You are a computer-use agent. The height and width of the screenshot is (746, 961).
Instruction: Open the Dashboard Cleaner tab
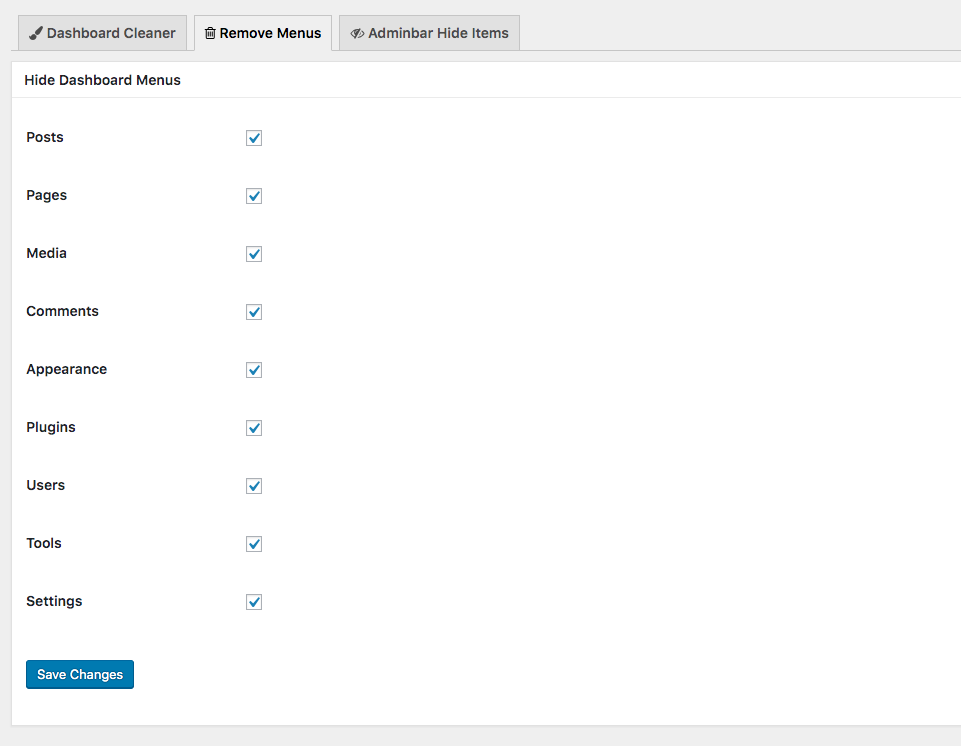click(102, 33)
